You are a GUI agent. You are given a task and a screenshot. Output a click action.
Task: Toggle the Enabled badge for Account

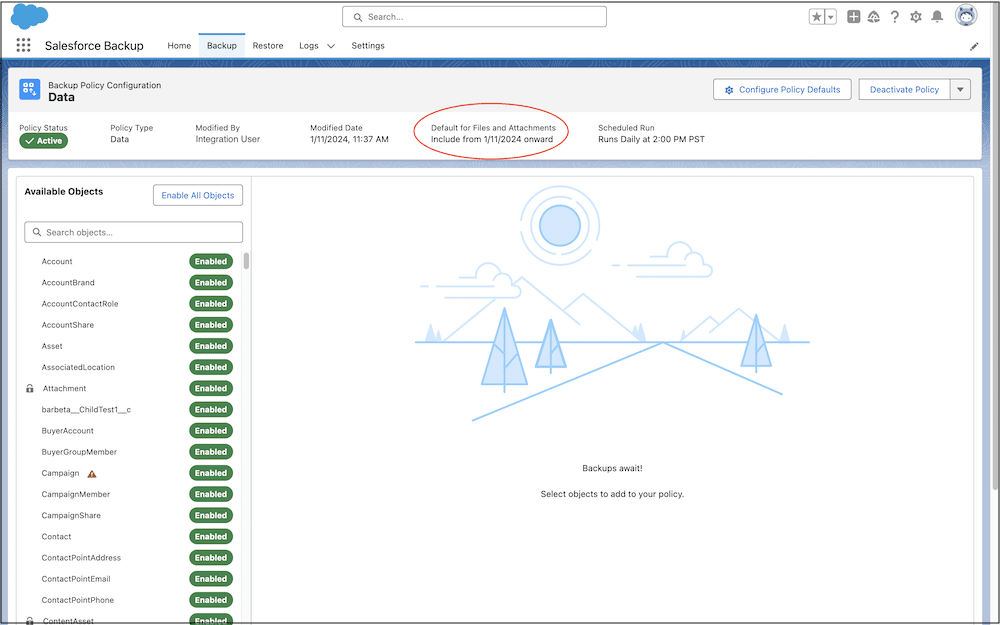click(x=211, y=261)
